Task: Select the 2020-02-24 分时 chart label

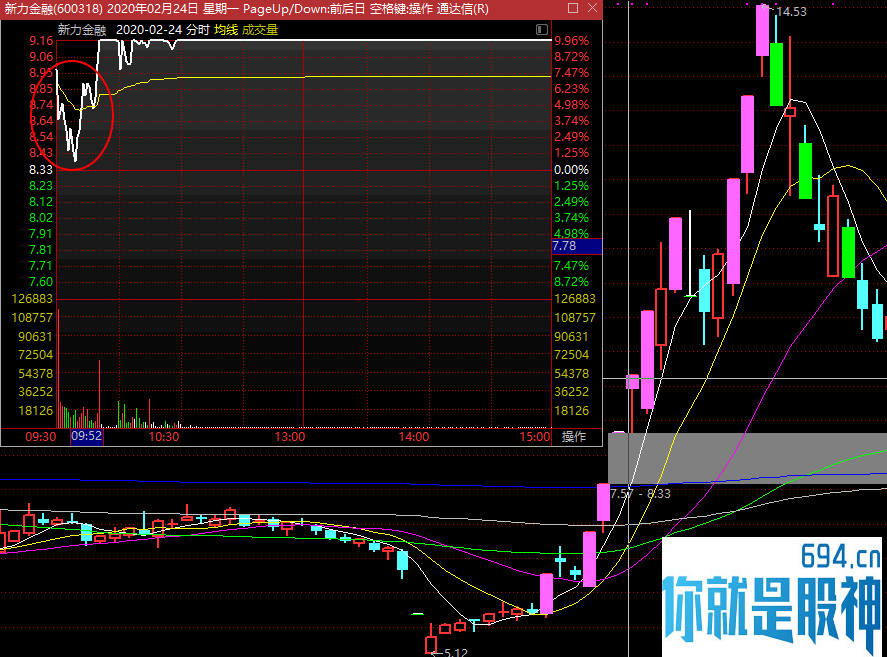Action: 163,30
